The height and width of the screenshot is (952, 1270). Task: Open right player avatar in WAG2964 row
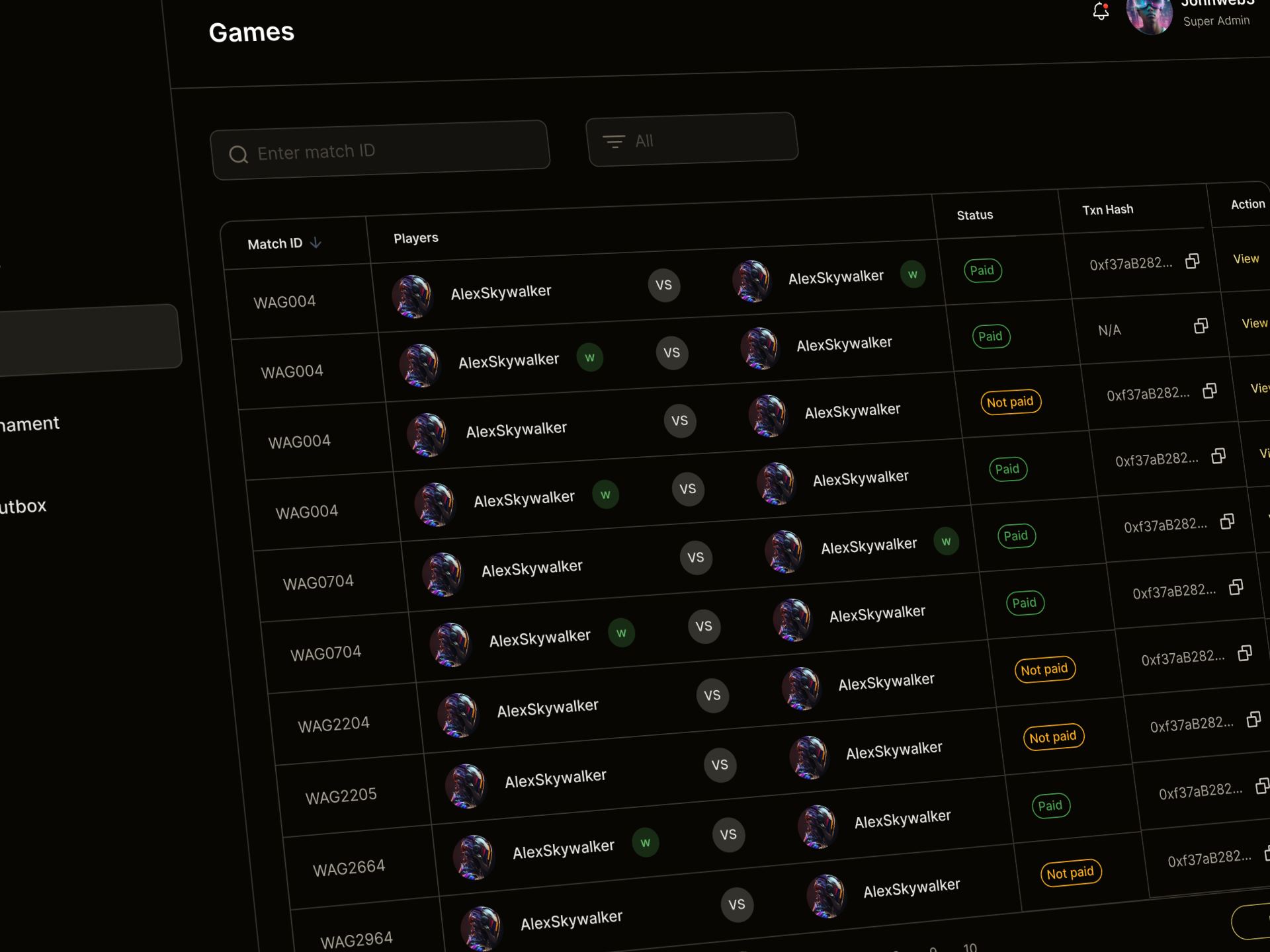[826, 896]
